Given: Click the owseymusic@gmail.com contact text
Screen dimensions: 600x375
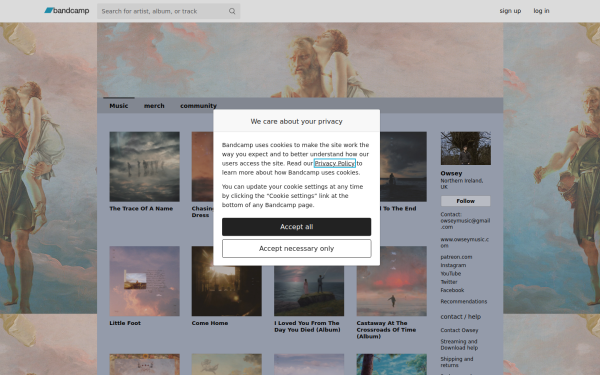Looking at the screenshot, I should coord(465,224).
